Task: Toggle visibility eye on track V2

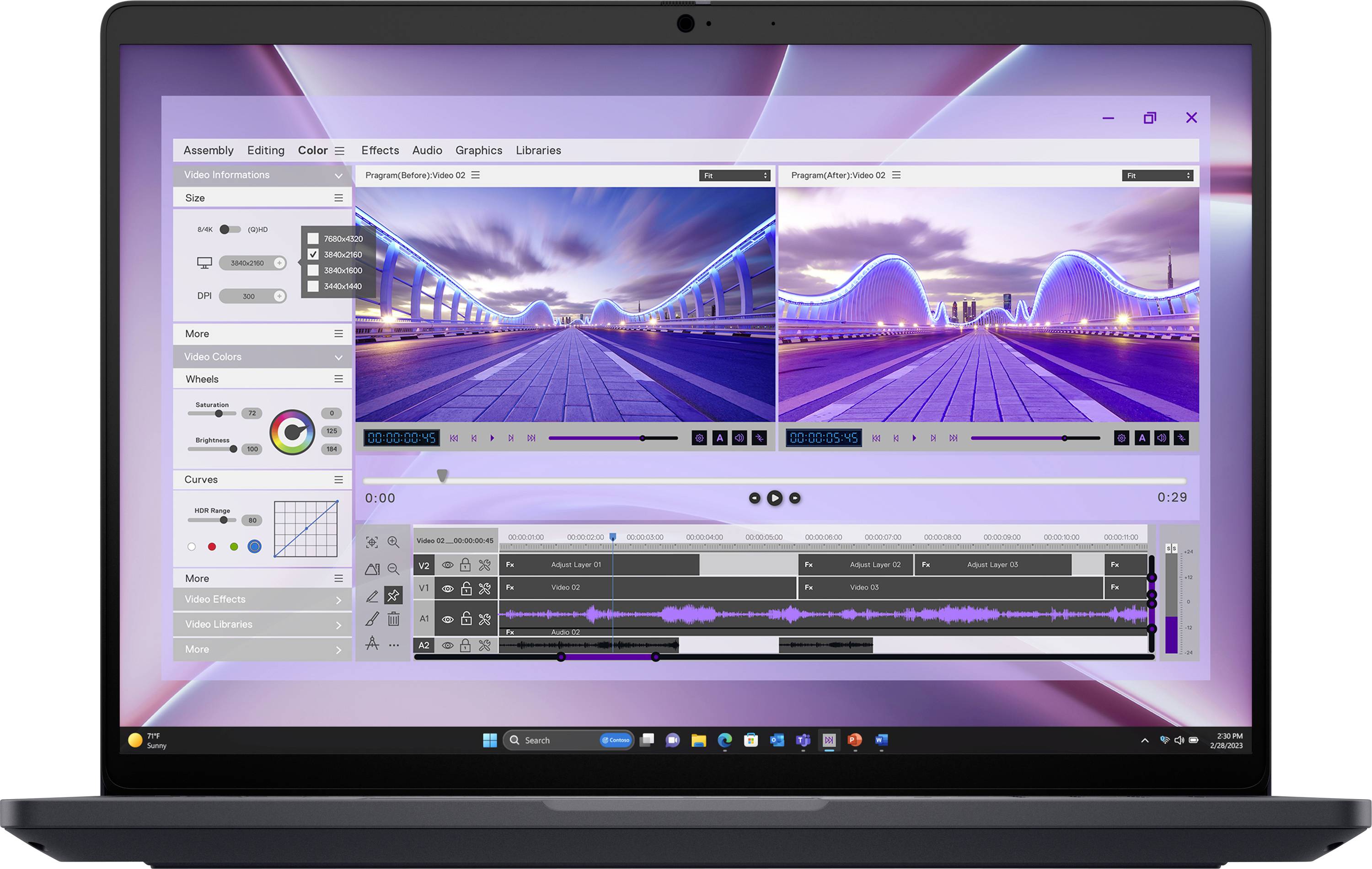Action: (x=447, y=565)
